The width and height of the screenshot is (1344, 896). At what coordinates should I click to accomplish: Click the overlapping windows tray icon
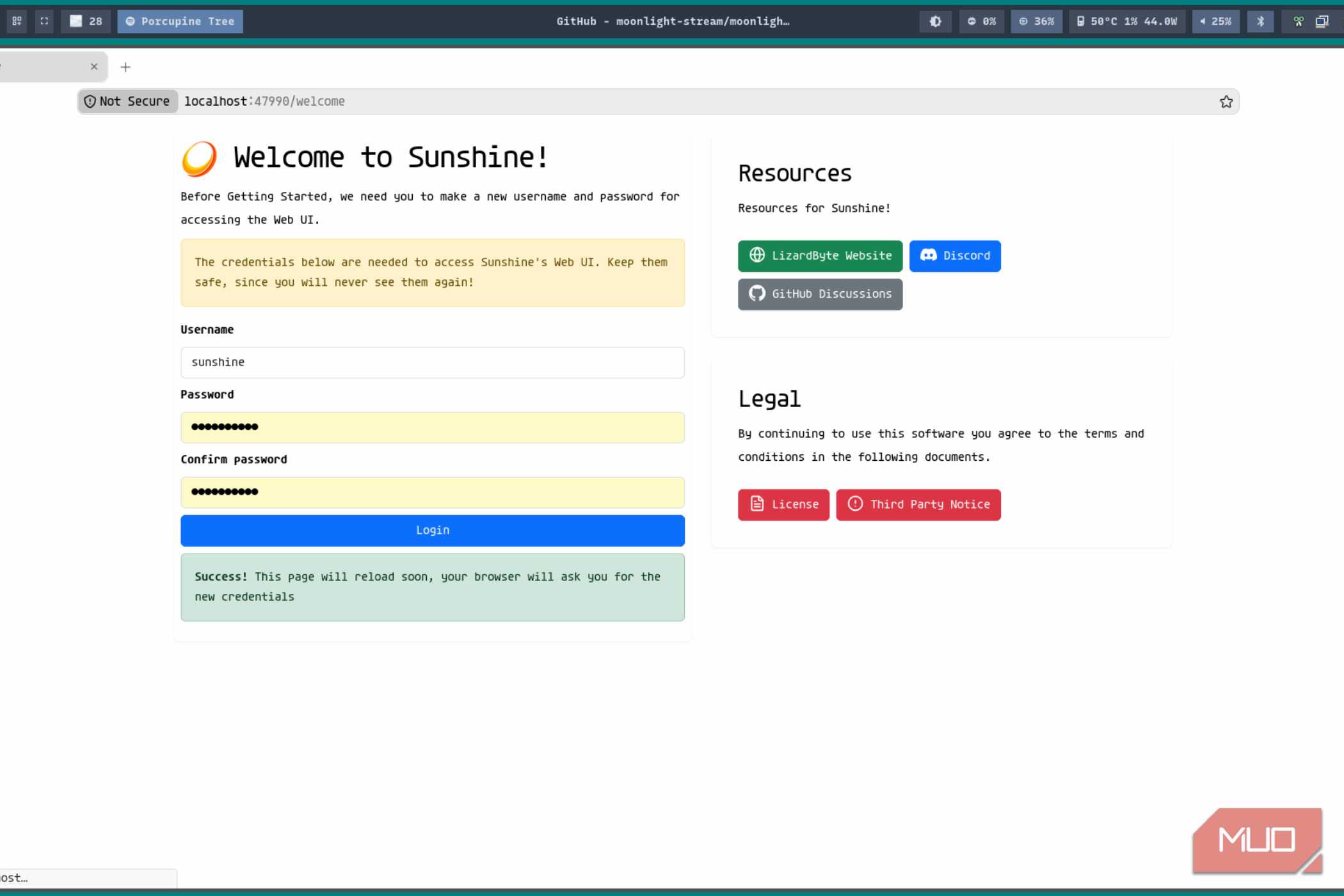click(1322, 21)
